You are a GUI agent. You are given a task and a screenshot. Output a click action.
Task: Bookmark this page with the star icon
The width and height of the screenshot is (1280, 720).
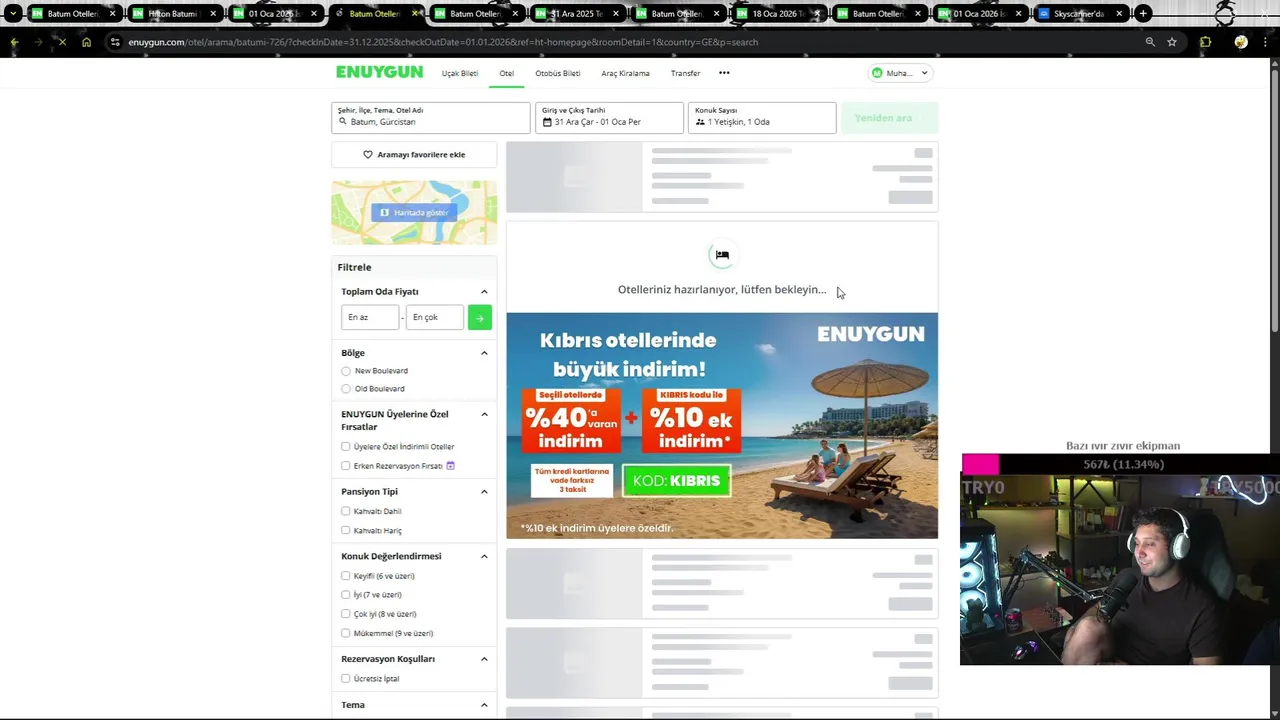coord(1172,42)
